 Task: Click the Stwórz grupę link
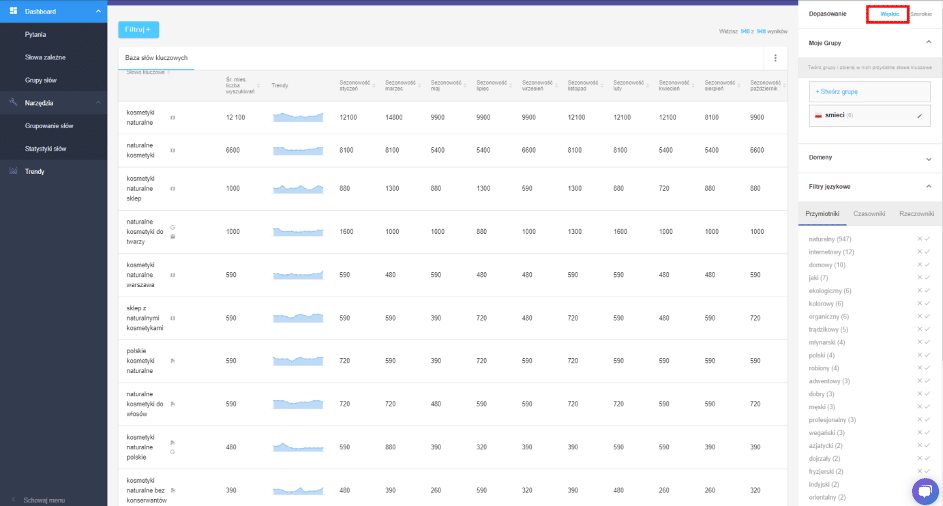point(837,92)
